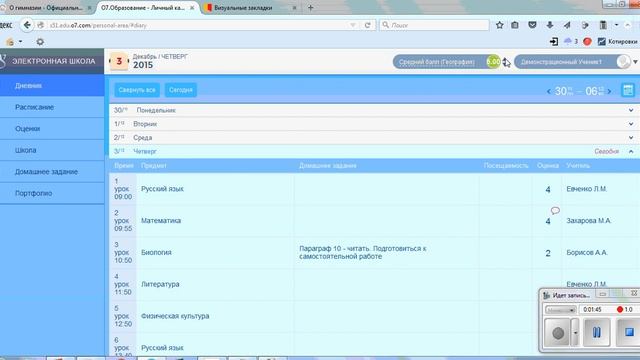Click the Свернуть все button

[x=137, y=90]
